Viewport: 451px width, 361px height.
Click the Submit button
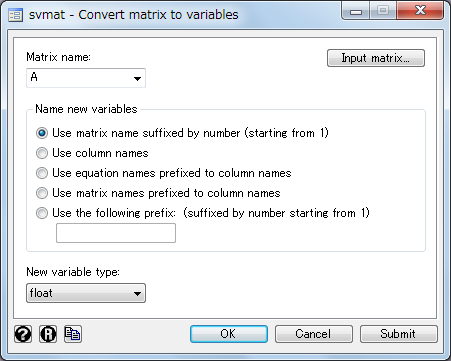click(399, 334)
